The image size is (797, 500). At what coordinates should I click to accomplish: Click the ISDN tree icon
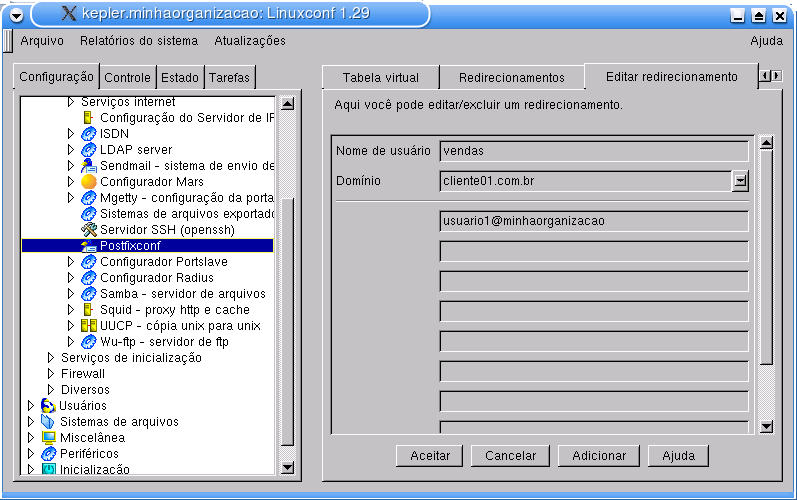tap(88, 134)
